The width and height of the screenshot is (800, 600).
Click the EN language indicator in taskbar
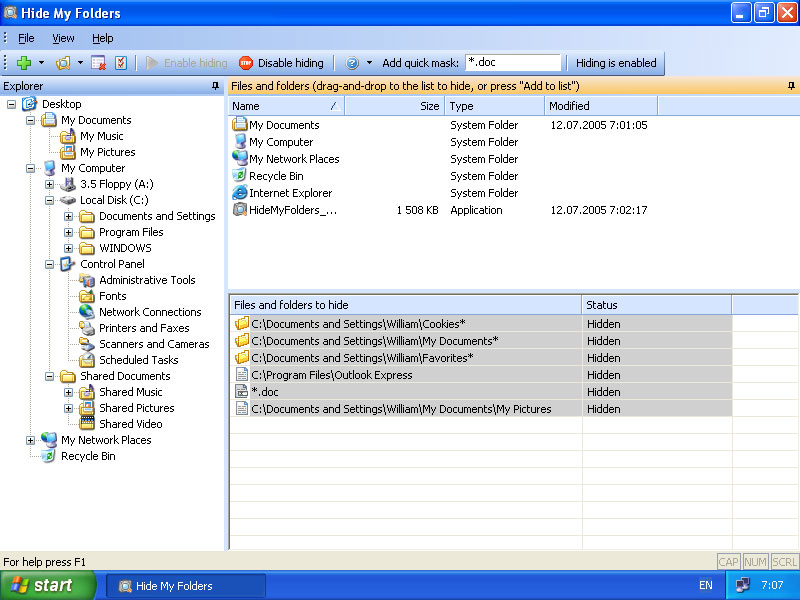pos(706,585)
